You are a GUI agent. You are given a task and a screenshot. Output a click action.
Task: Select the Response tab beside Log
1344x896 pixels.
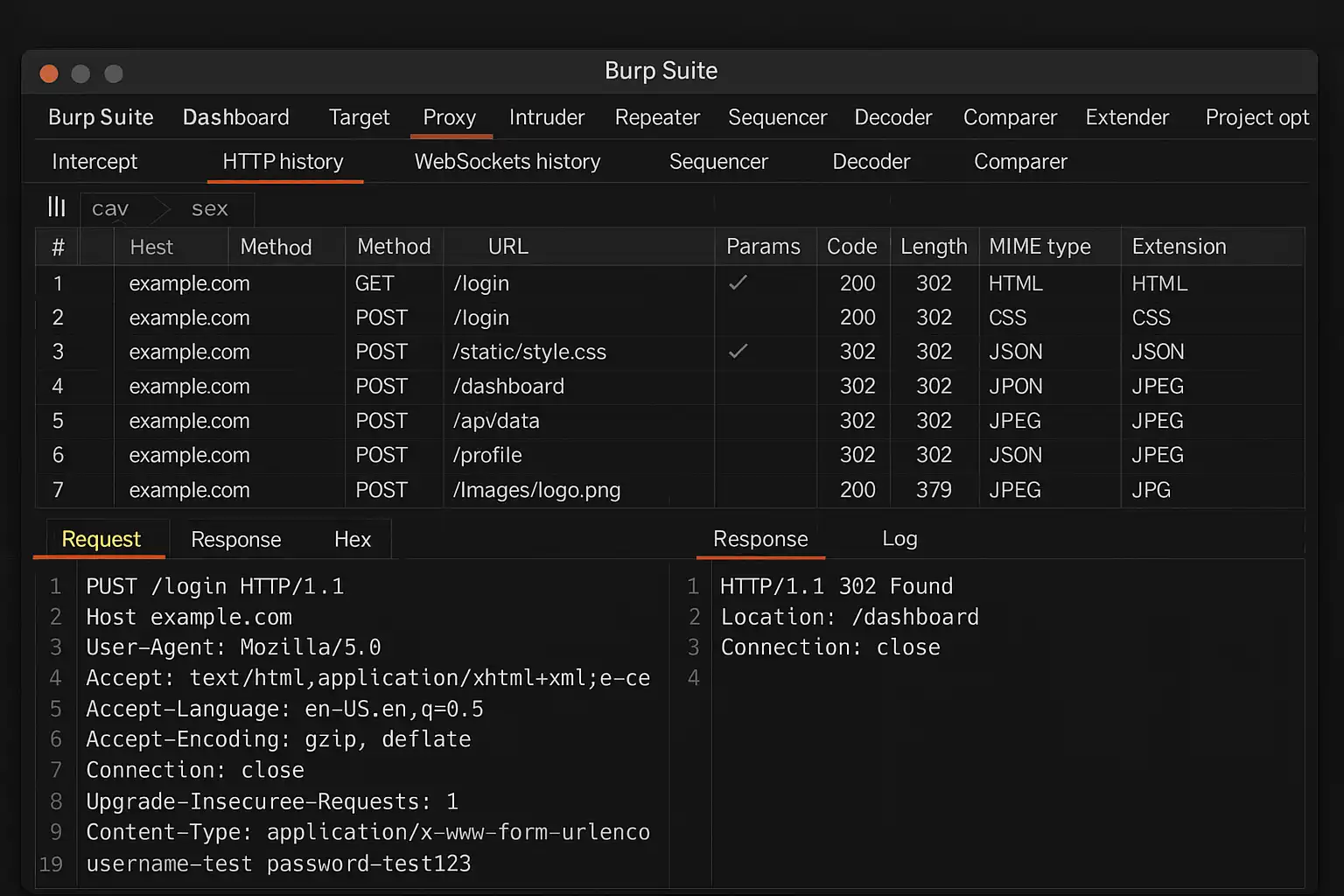pyautogui.click(x=760, y=539)
